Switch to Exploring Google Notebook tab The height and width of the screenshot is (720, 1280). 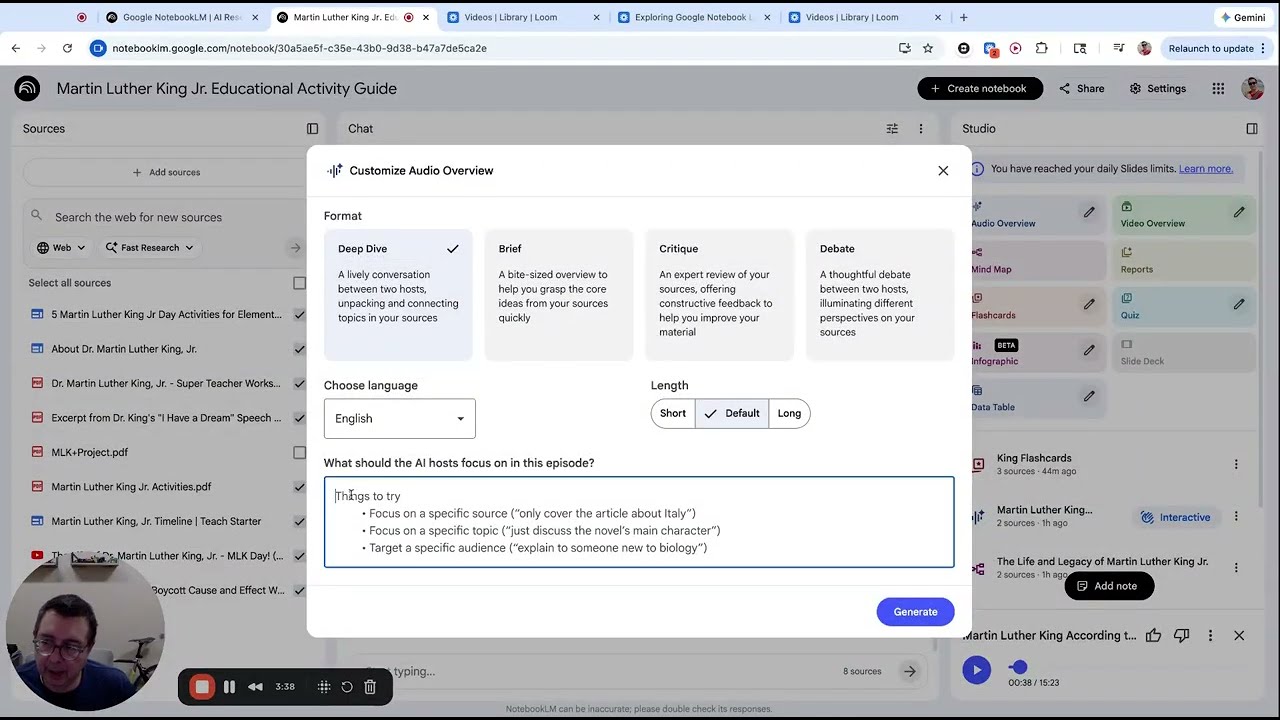(x=695, y=17)
